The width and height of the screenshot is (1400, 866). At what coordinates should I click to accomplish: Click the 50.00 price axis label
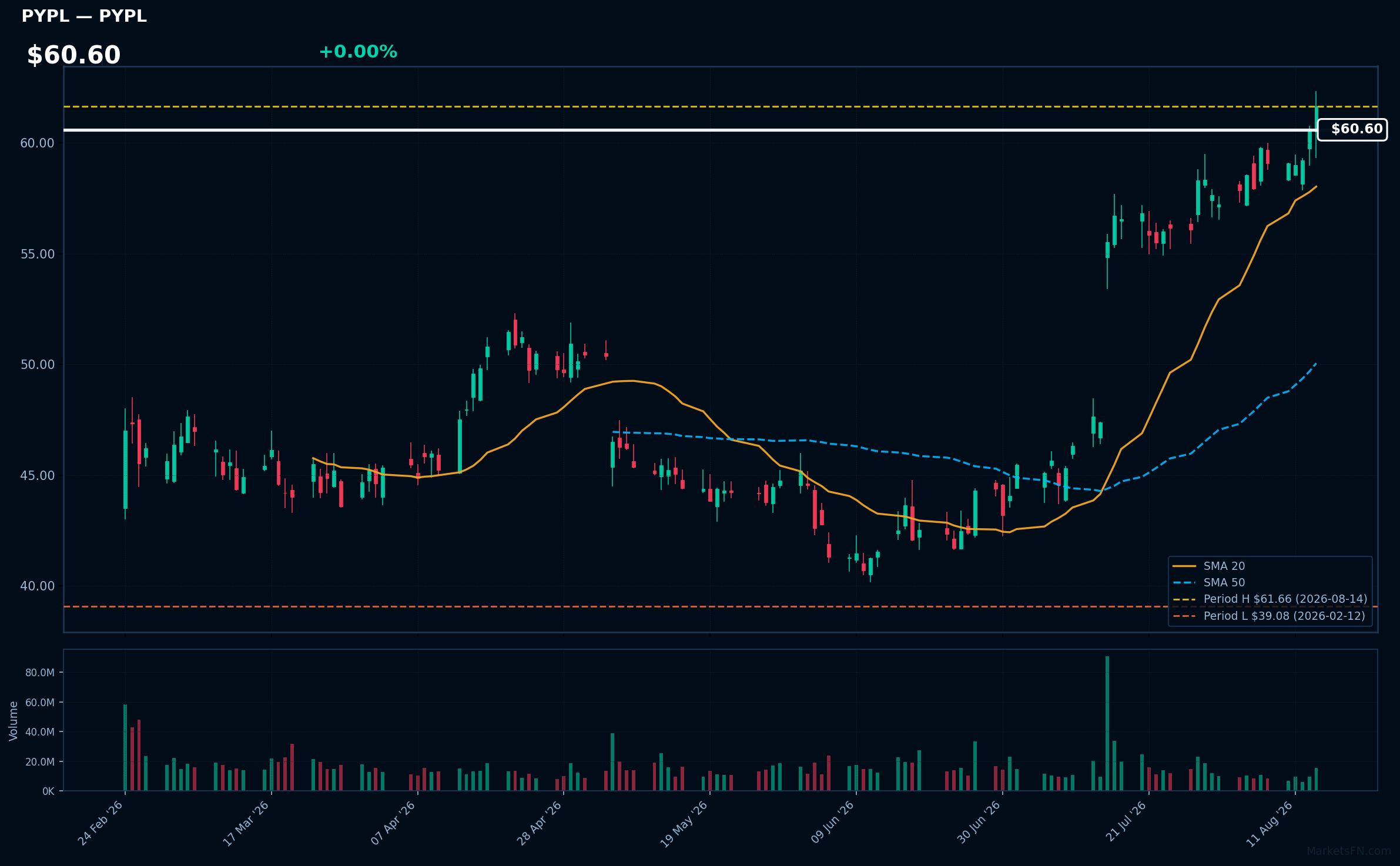(37, 365)
